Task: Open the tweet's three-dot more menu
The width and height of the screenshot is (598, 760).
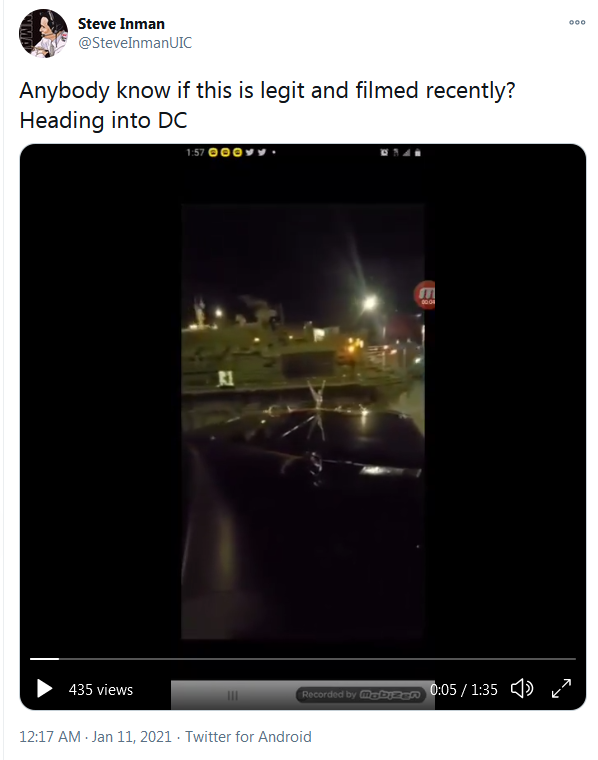Action: click(x=577, y=22)
